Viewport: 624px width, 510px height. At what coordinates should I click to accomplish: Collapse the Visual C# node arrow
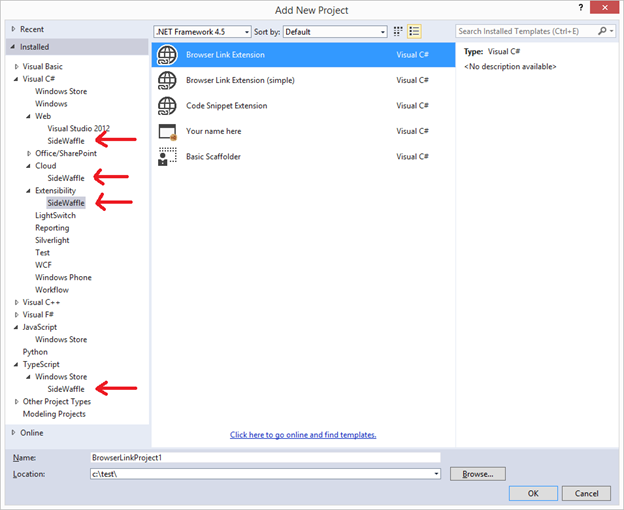click(x=16, y=79)
